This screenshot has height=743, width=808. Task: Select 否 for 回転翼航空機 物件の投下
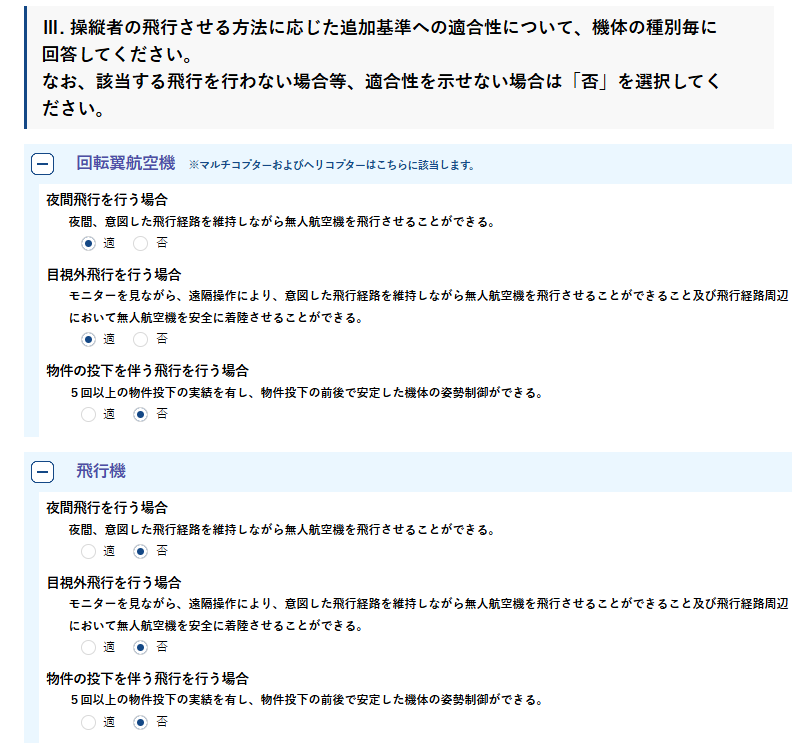141,414
